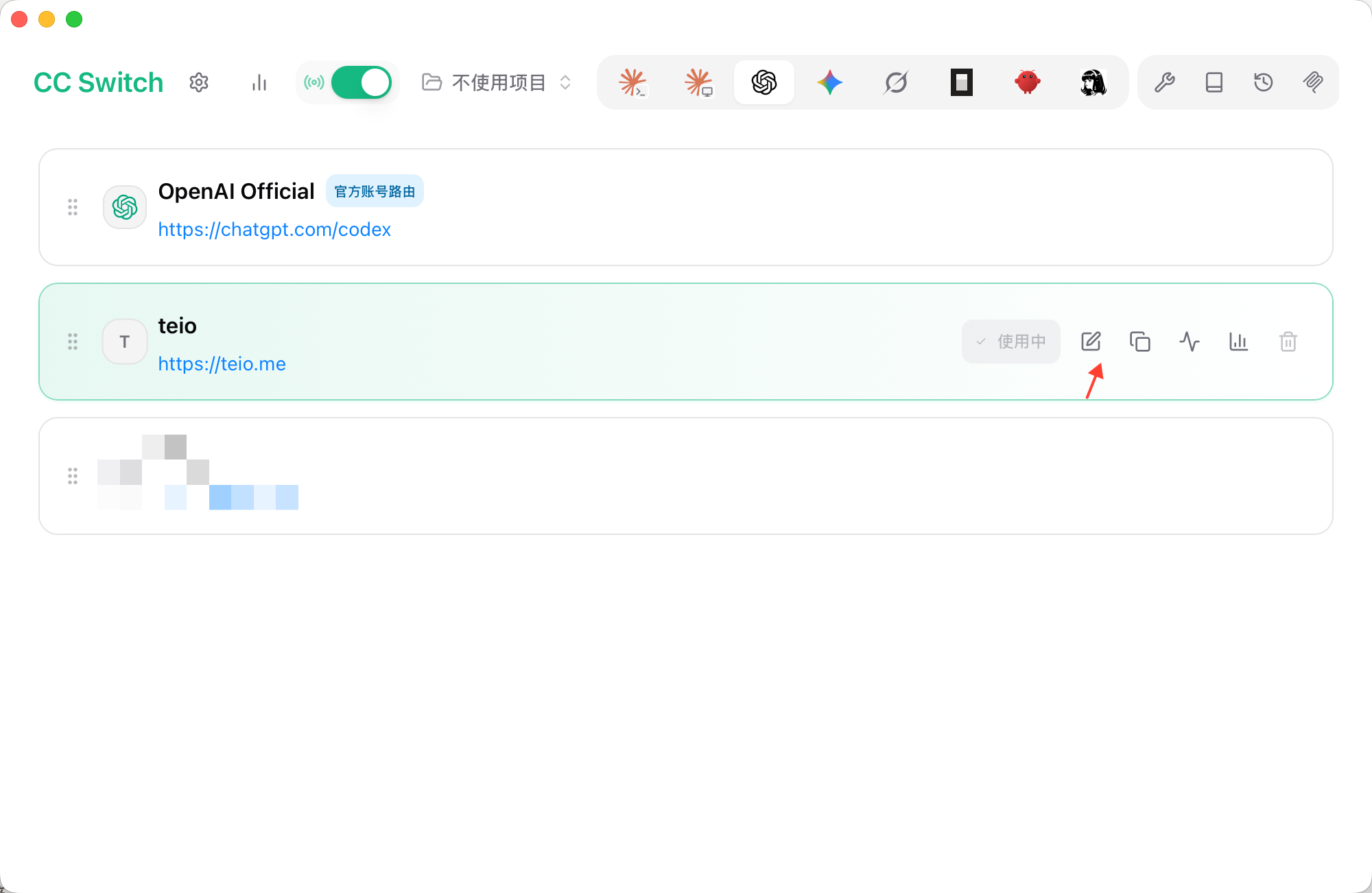
Task: Minimize window with yellow button
Action: click(x=47, y=19)
